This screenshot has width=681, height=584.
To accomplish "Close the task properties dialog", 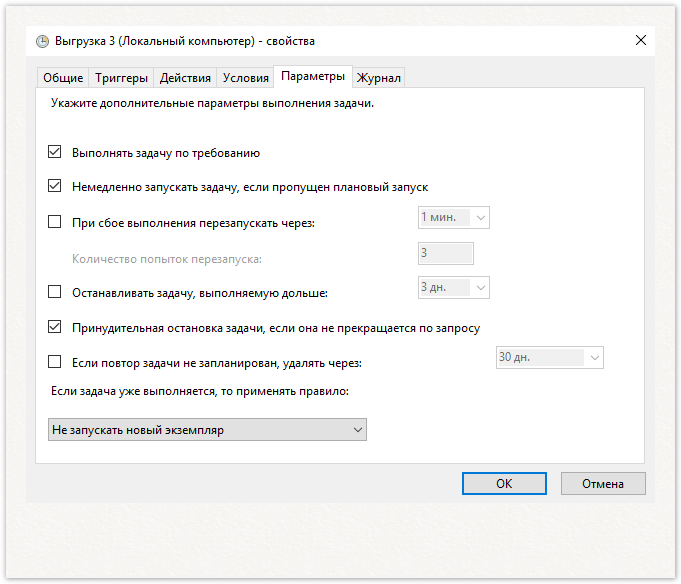I will 641,40.
